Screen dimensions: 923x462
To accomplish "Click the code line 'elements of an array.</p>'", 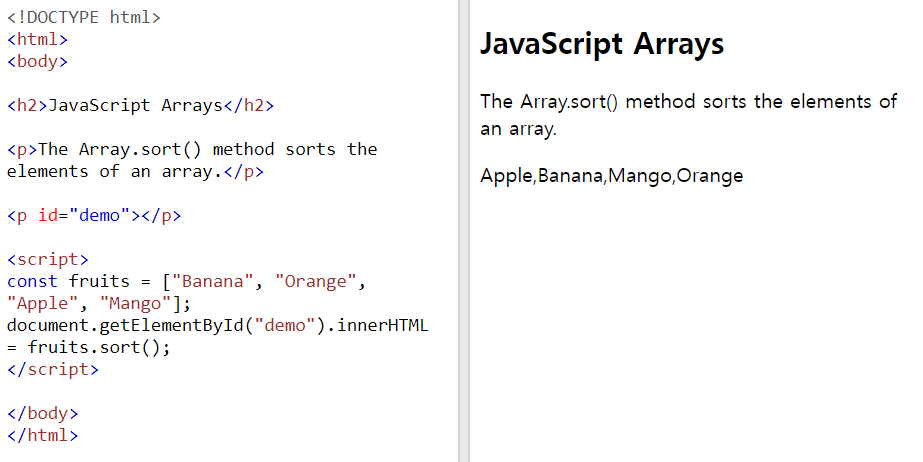I will tap(135, 171).
